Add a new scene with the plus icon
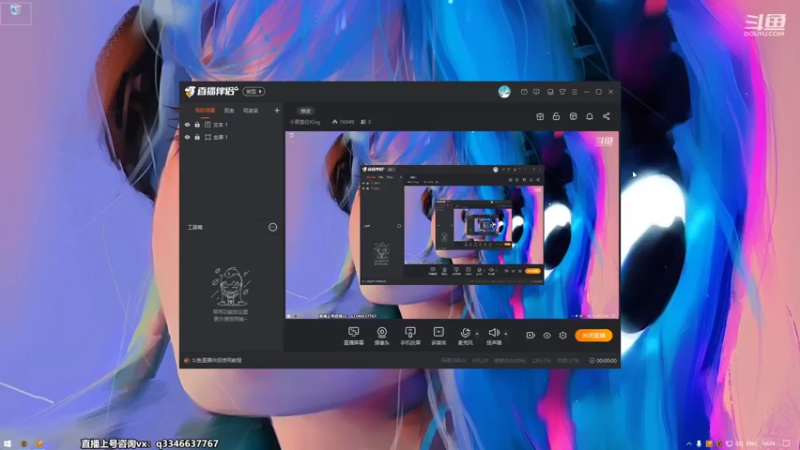Screen dimensions: 800x450 [x=277, y=110]
